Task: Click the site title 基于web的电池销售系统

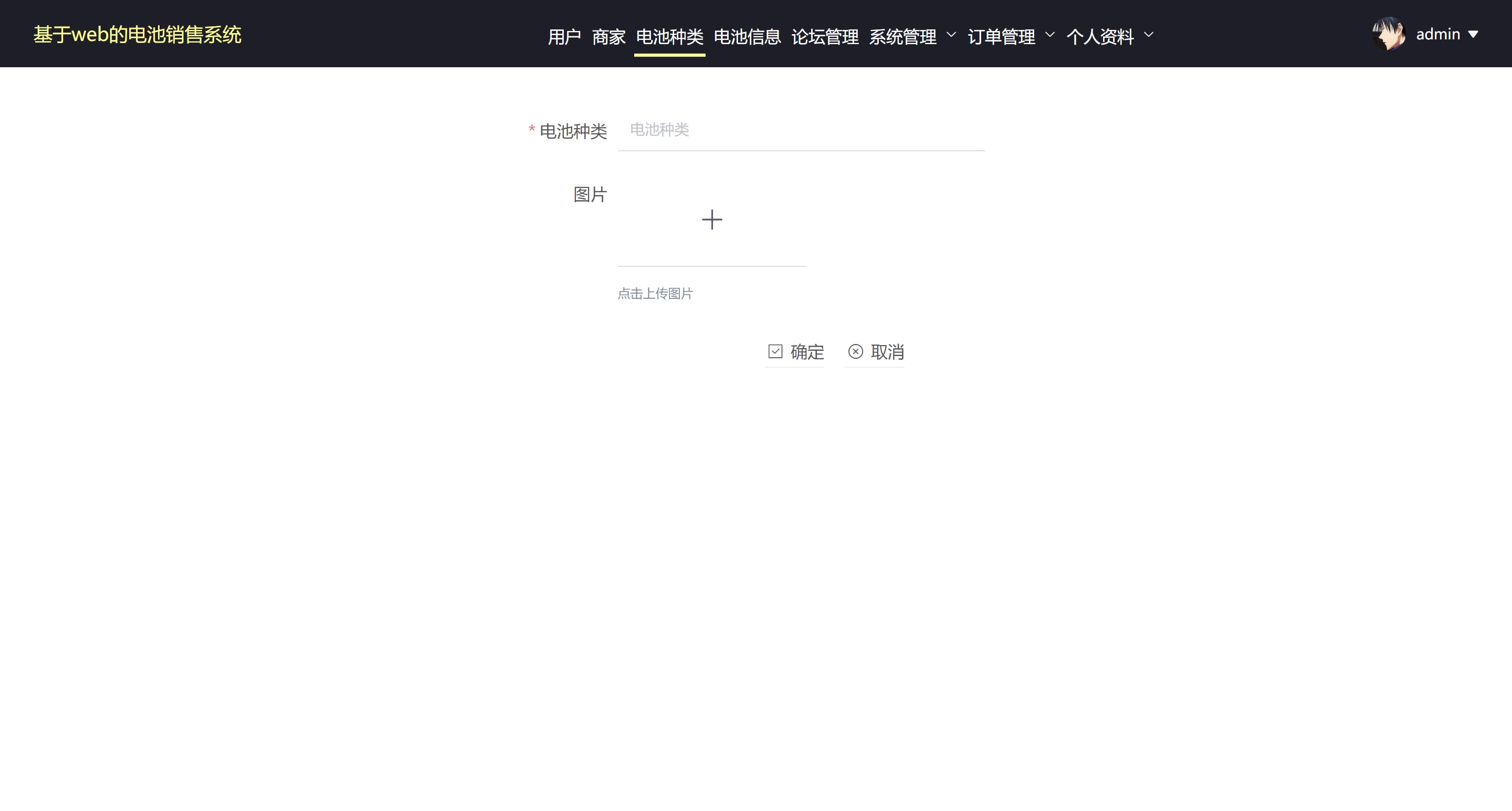Action: (138, 35)
